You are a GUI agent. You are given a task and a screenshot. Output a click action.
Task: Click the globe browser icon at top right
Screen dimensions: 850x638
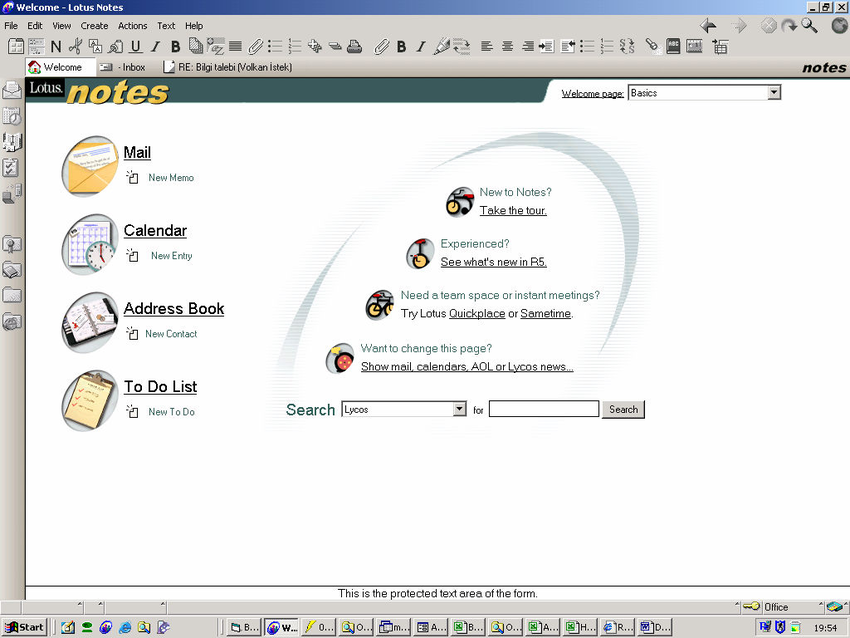839,25
